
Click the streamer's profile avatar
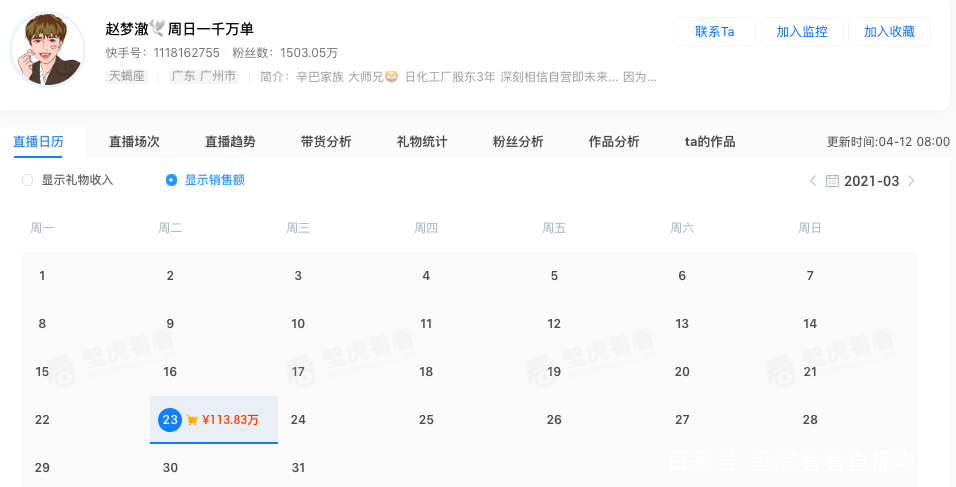(x=48, y=49)
